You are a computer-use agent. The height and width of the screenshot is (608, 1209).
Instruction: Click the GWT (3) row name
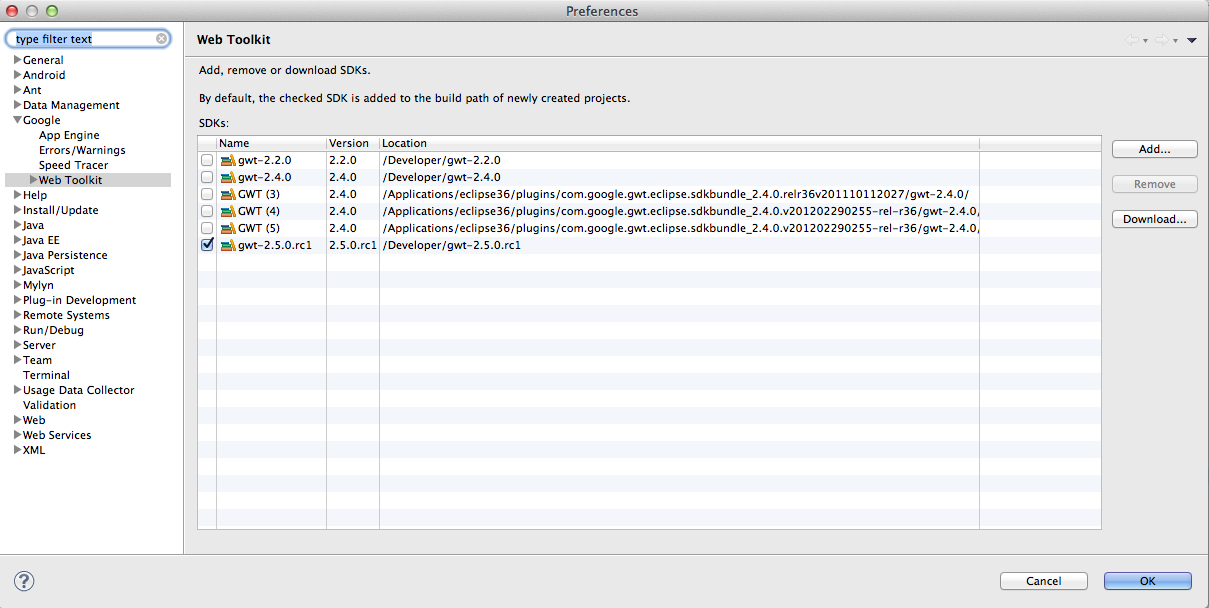tap(258, 194)
